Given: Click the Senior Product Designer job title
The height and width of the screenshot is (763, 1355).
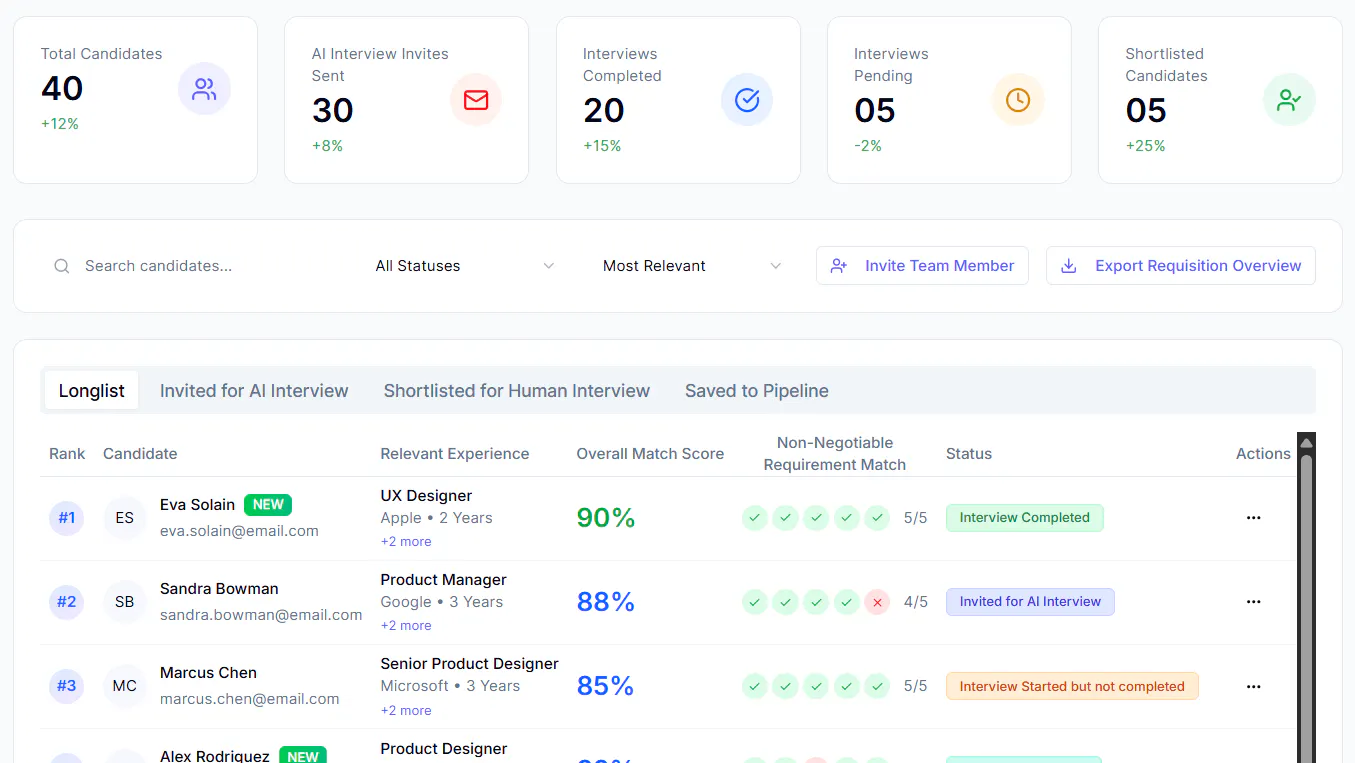Looking at the screenshot, I should click(470, 664).
